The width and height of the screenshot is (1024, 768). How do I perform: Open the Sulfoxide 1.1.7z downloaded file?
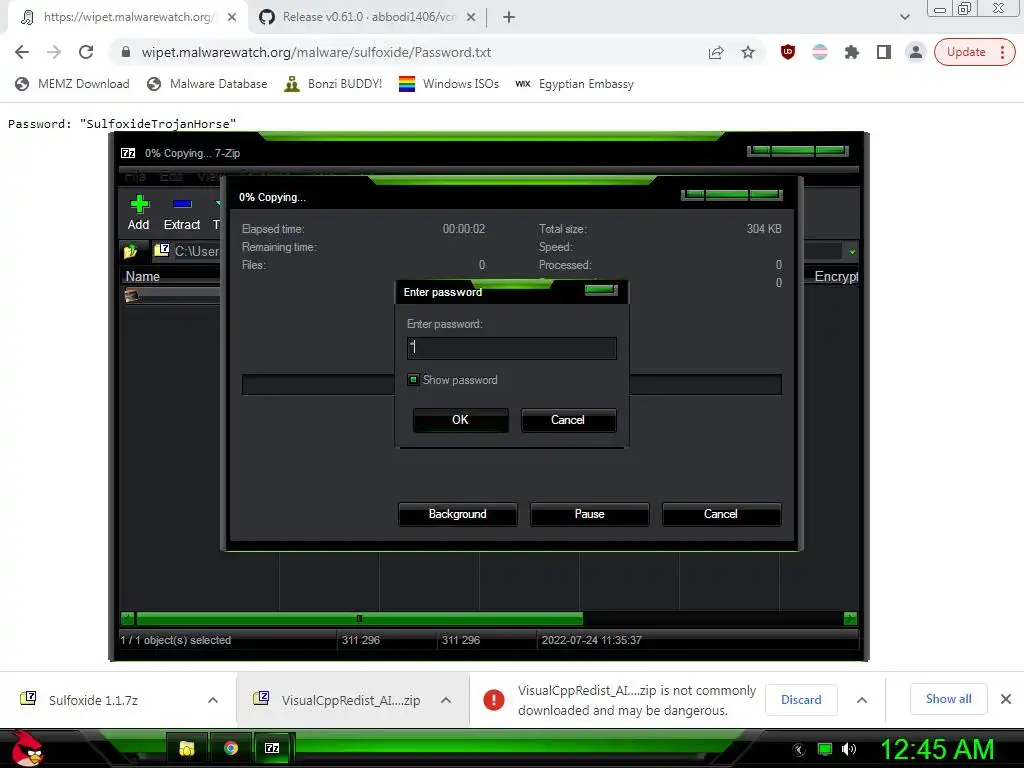(93, 700)
